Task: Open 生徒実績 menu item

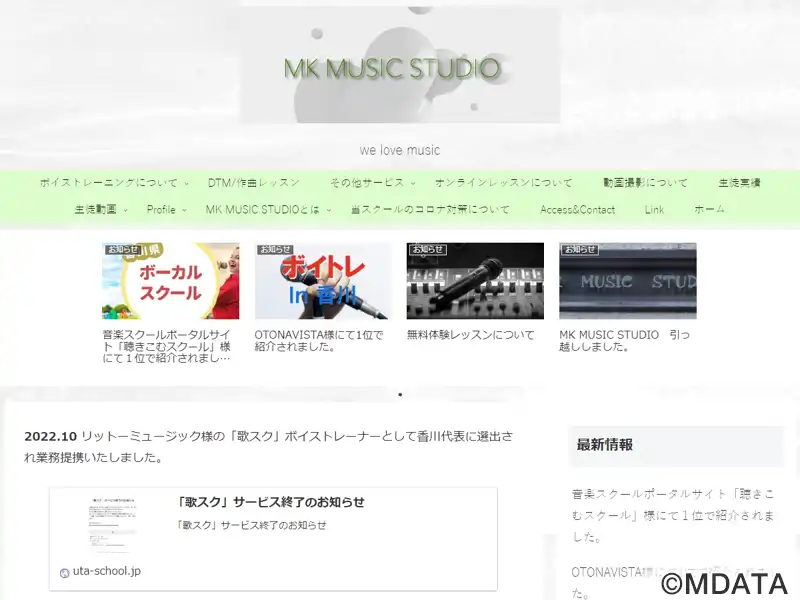Action: (x=739, y=183)
